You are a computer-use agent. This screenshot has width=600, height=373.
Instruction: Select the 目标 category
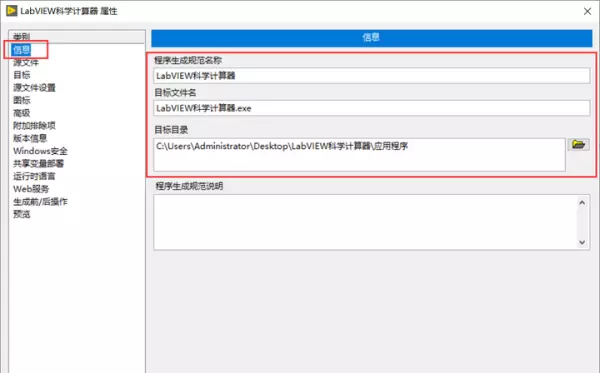[22, 75]
